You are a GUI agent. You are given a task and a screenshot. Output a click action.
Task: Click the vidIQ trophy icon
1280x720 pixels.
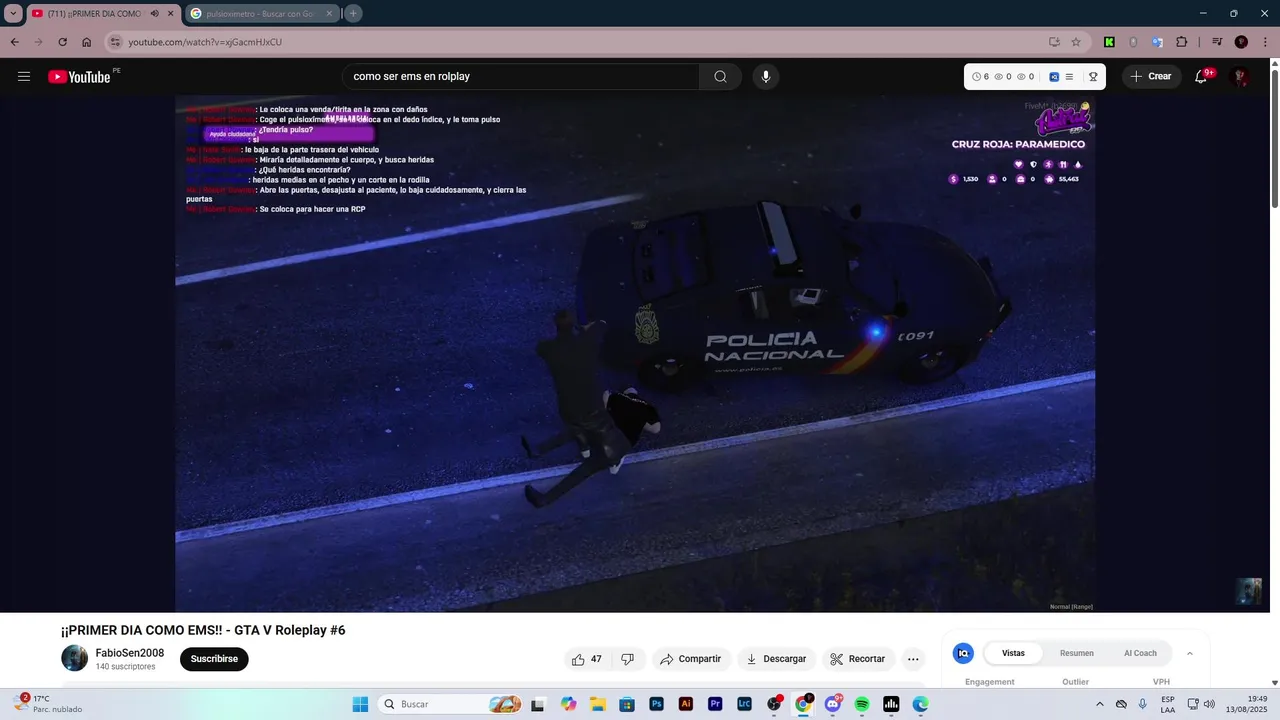(1093, 77)
